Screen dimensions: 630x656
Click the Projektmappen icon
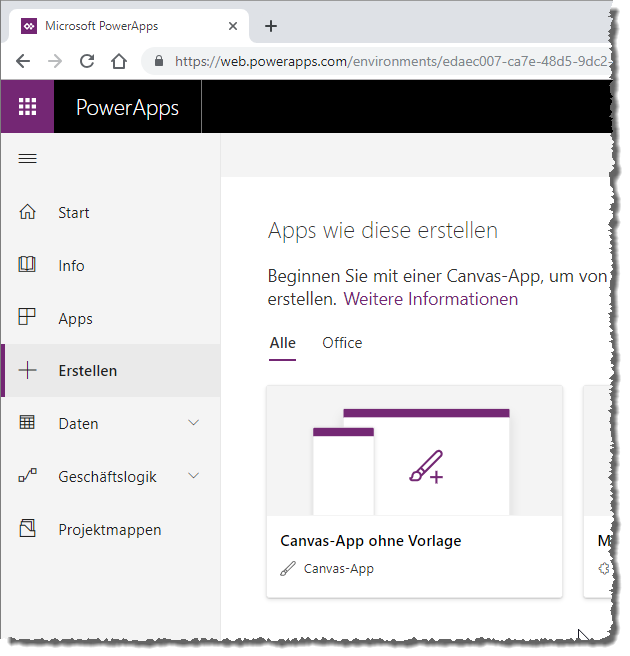click(x=28, y=529)
